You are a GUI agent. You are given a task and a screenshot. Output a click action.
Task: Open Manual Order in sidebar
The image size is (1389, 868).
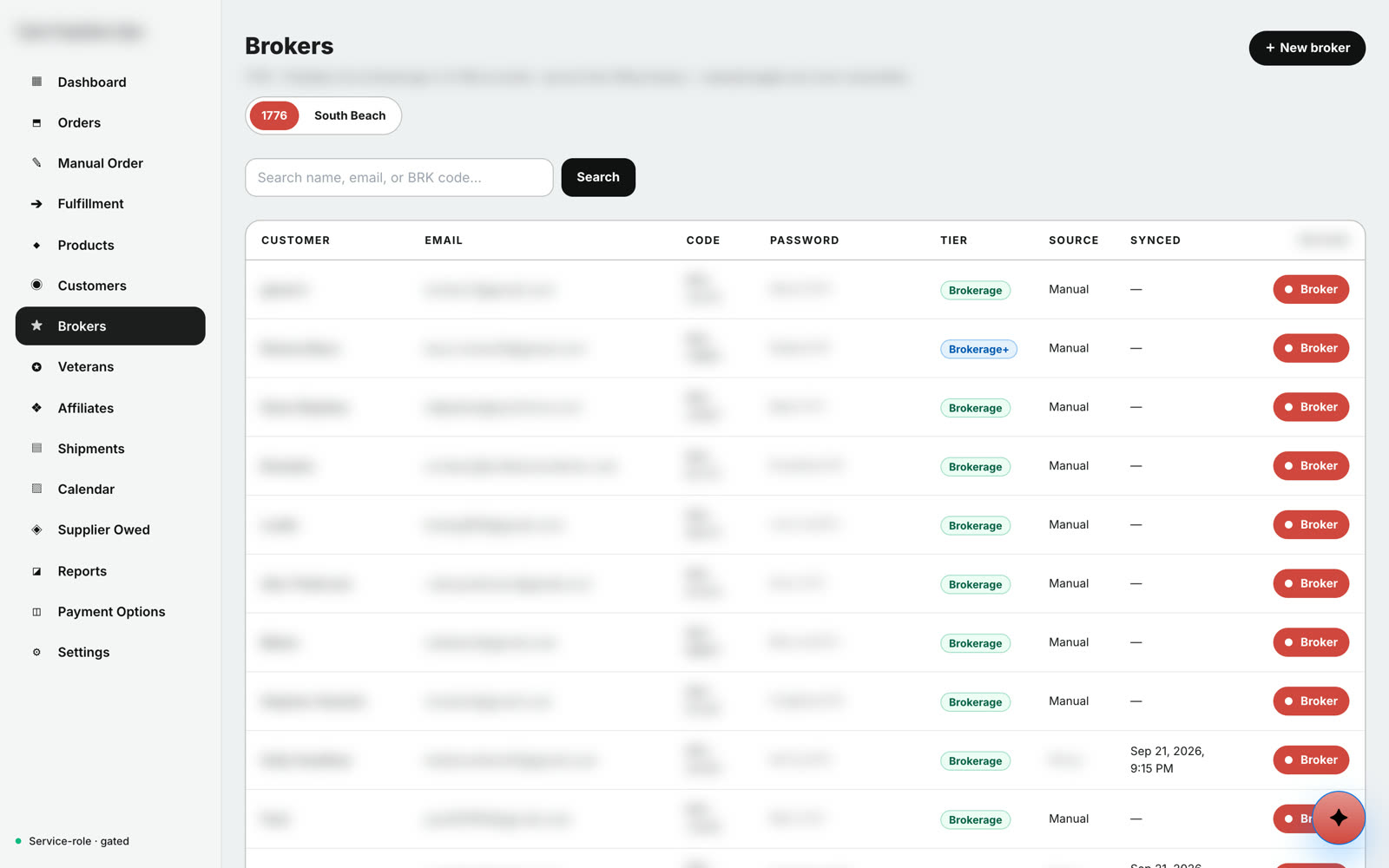(x=110, y=163)
